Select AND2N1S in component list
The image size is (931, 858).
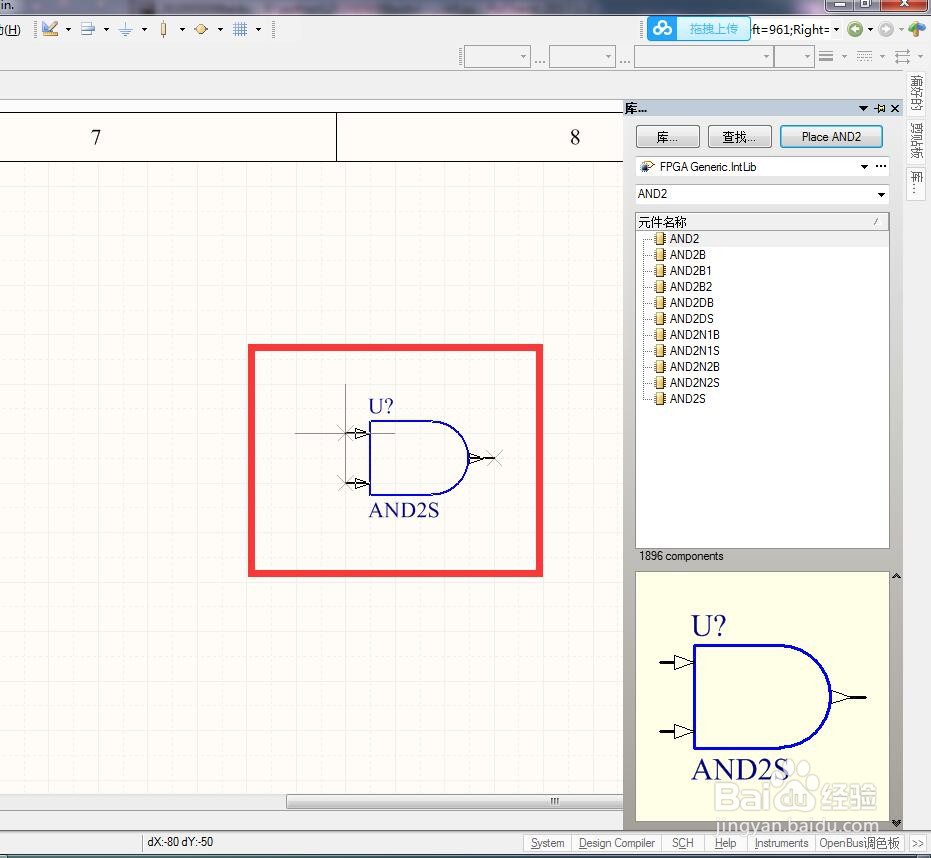pyautogui.click(x=695, y=351)
